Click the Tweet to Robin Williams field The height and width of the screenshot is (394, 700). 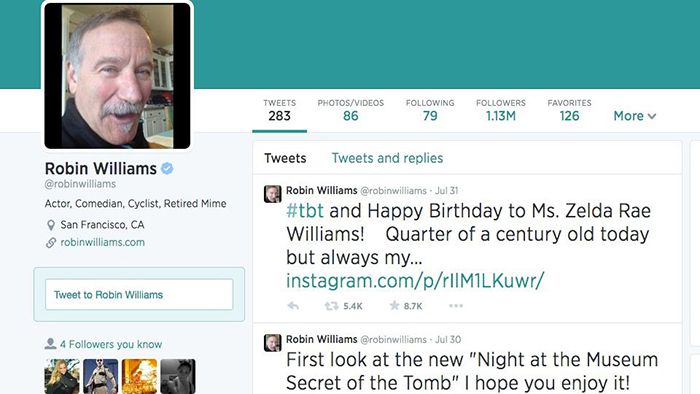pos(139,294)
